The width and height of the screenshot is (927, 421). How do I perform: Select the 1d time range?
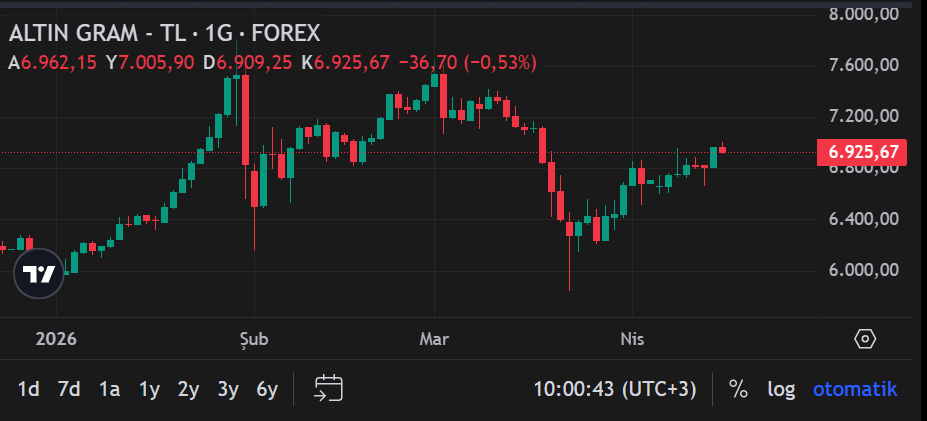(29, 389)
